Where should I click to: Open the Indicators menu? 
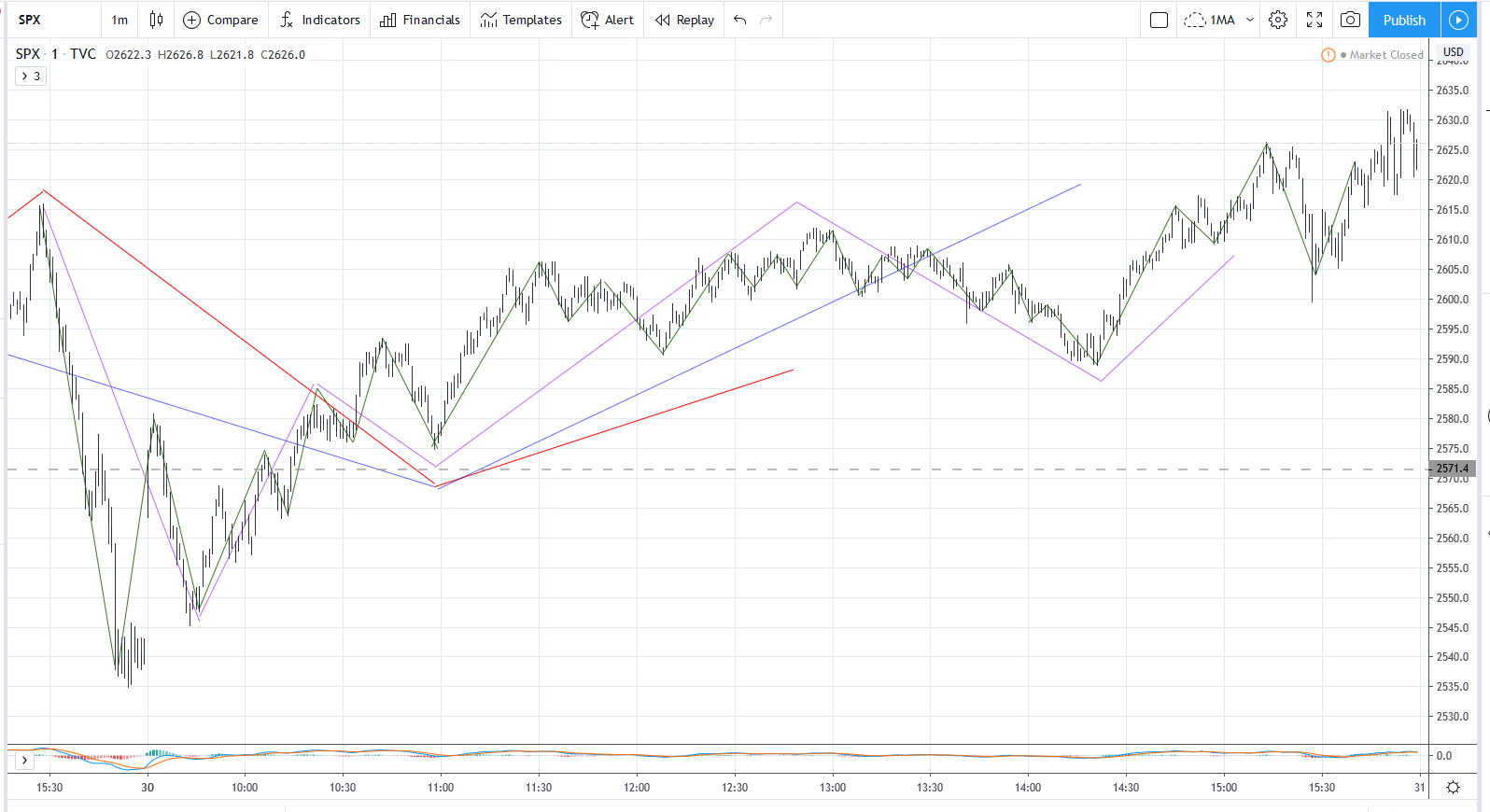coord(319,20)
